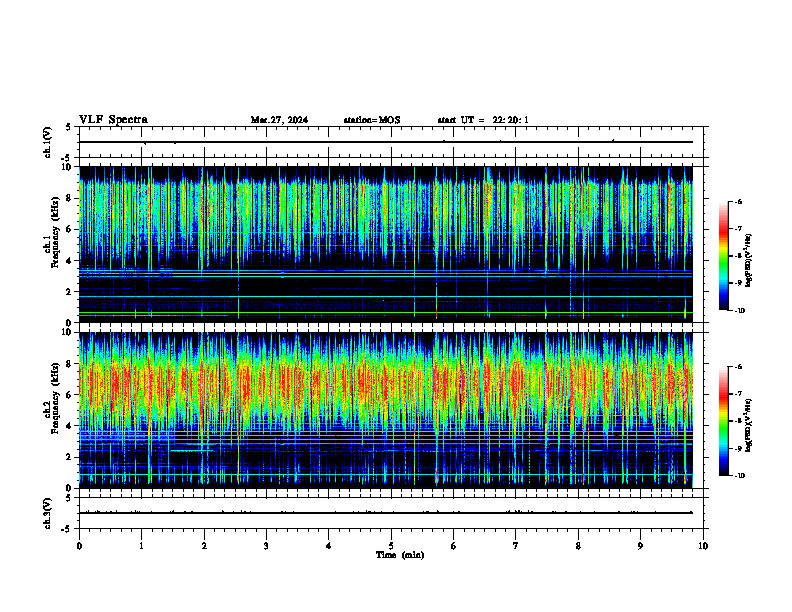Click tick label "2" on the Time axis
792x612 pixels.
coord(204,546)
